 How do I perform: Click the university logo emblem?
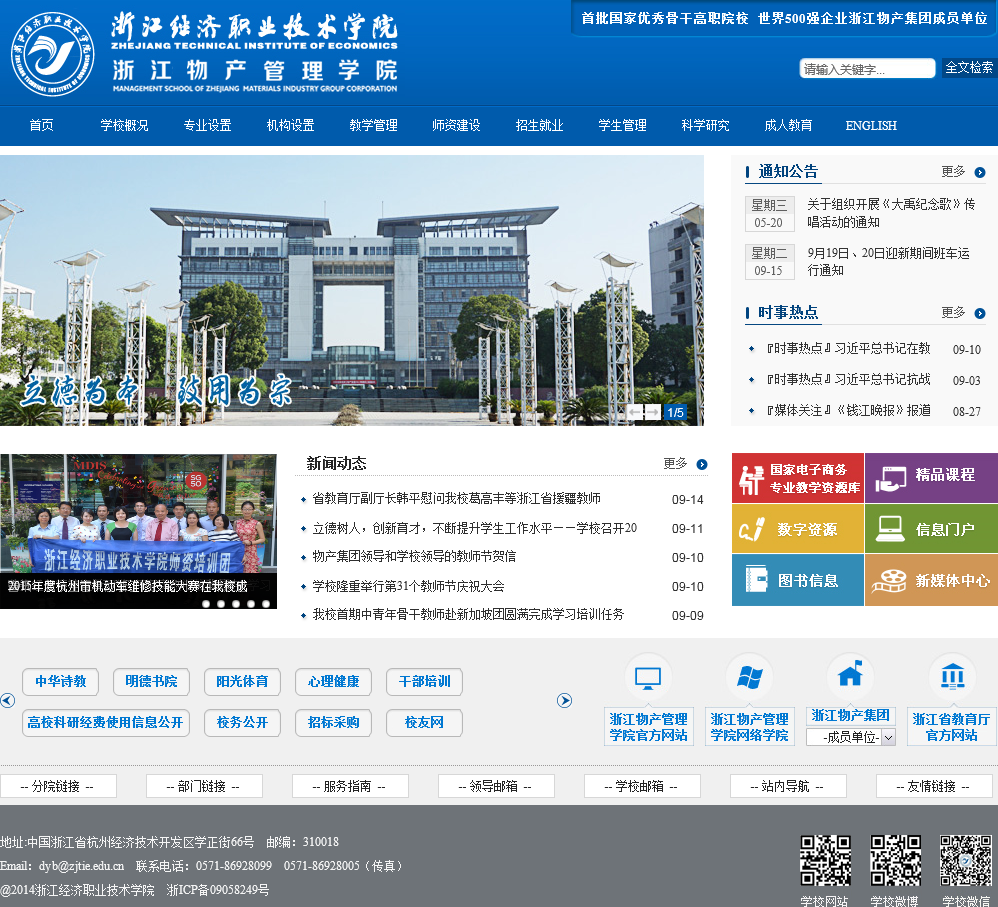click(x=52, y=54)
